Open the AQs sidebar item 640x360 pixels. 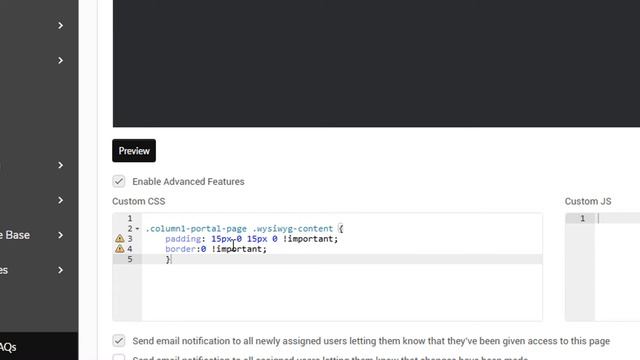pyautogui.click(x=8, y=347)
